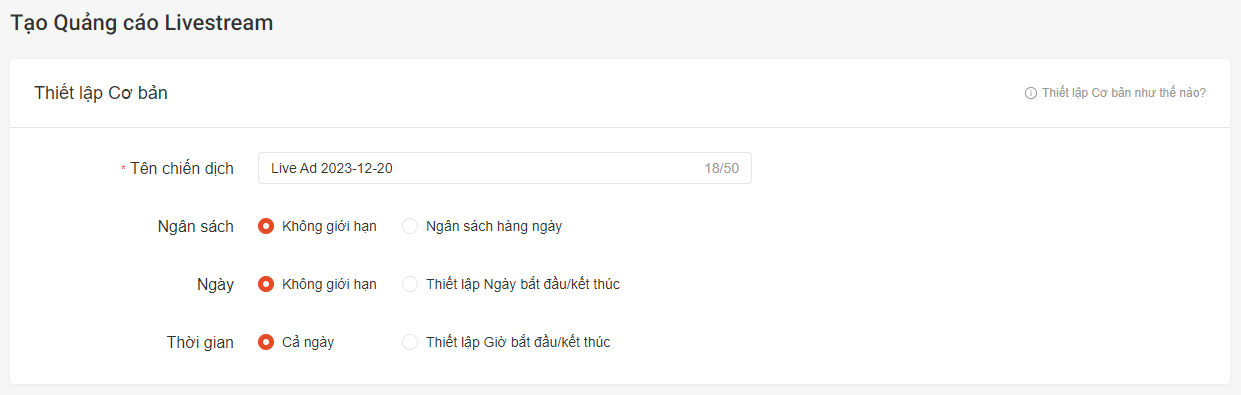This screenshot has height=395, width=1241.
Task: Click the 'Live Ad 2023-12-20' text value
Action: tap(332, 168)
